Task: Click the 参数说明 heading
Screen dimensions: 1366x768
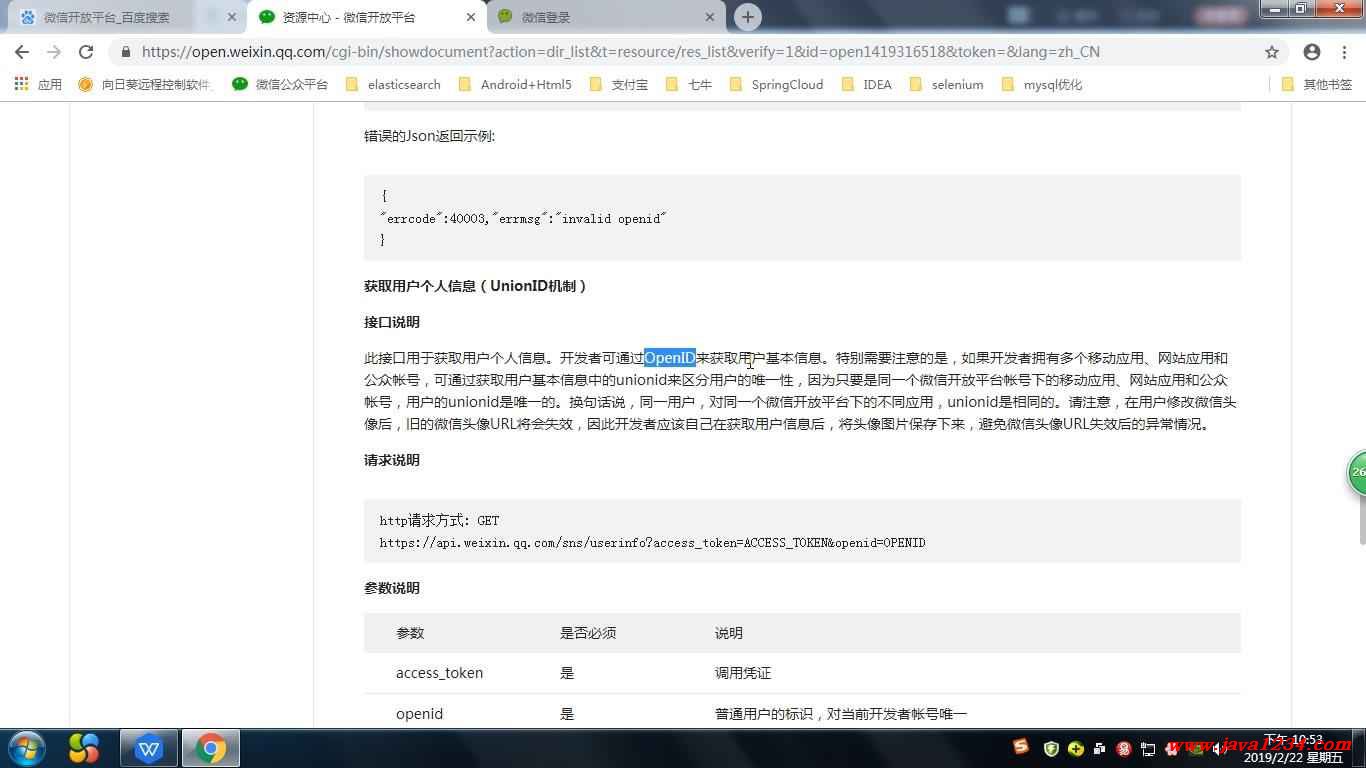Action: 392,588
